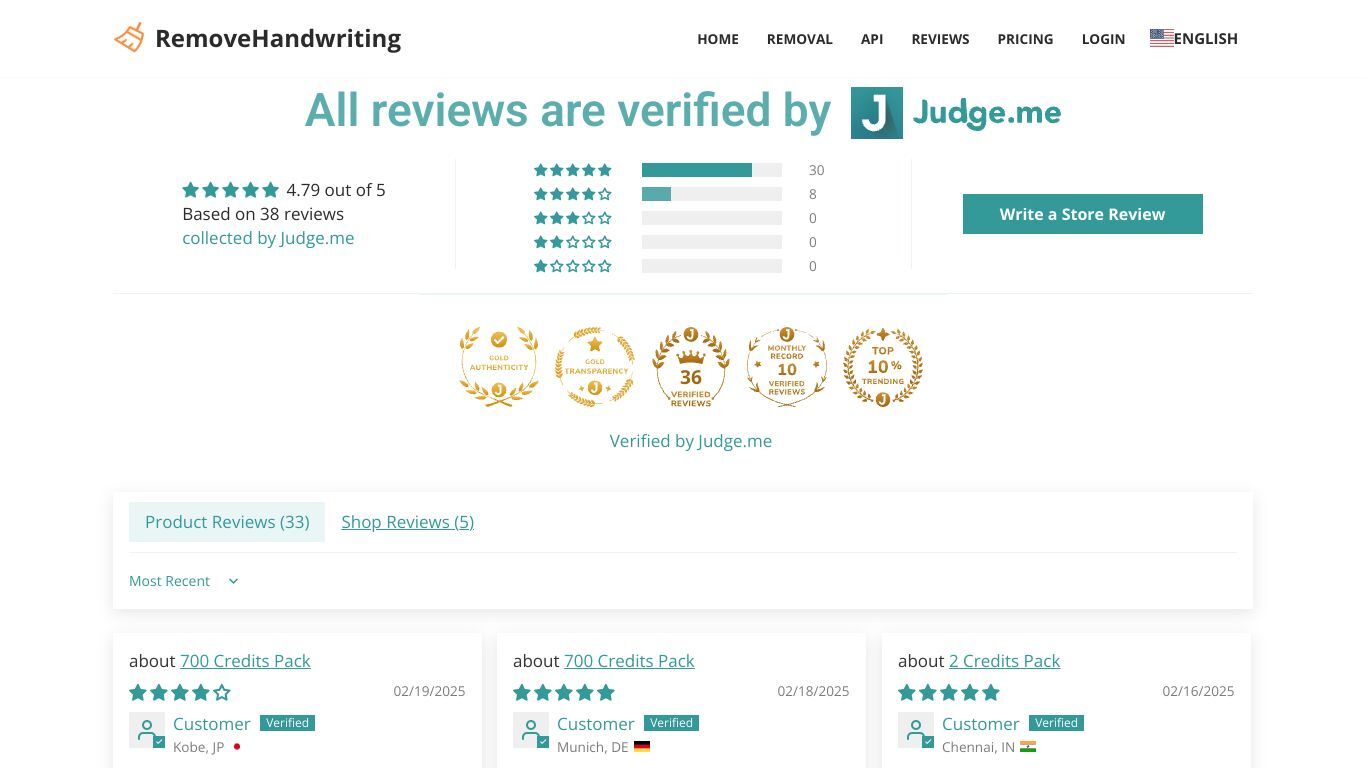Click Customer name above Kobe, JP
The image size is (1366, 768).
212,724
